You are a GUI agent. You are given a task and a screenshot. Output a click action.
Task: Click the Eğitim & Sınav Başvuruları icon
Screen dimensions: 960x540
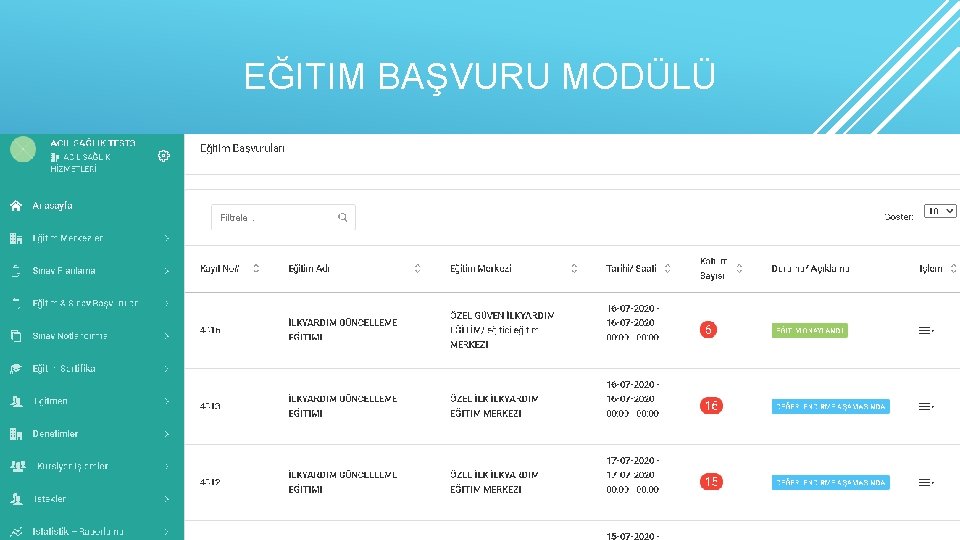[x=16, y=303]
